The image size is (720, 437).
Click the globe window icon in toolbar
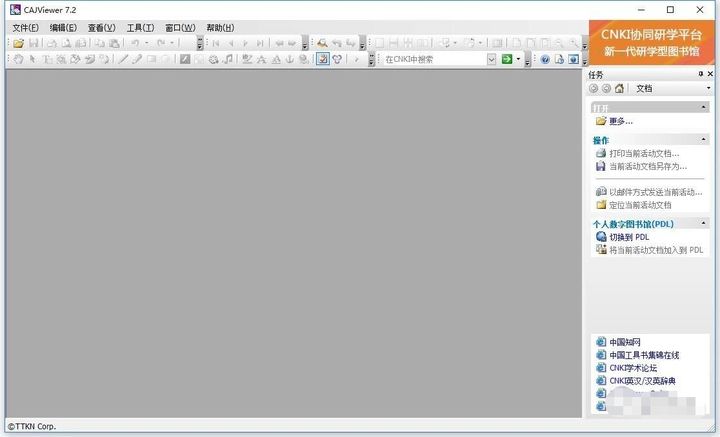pos(573,59)
